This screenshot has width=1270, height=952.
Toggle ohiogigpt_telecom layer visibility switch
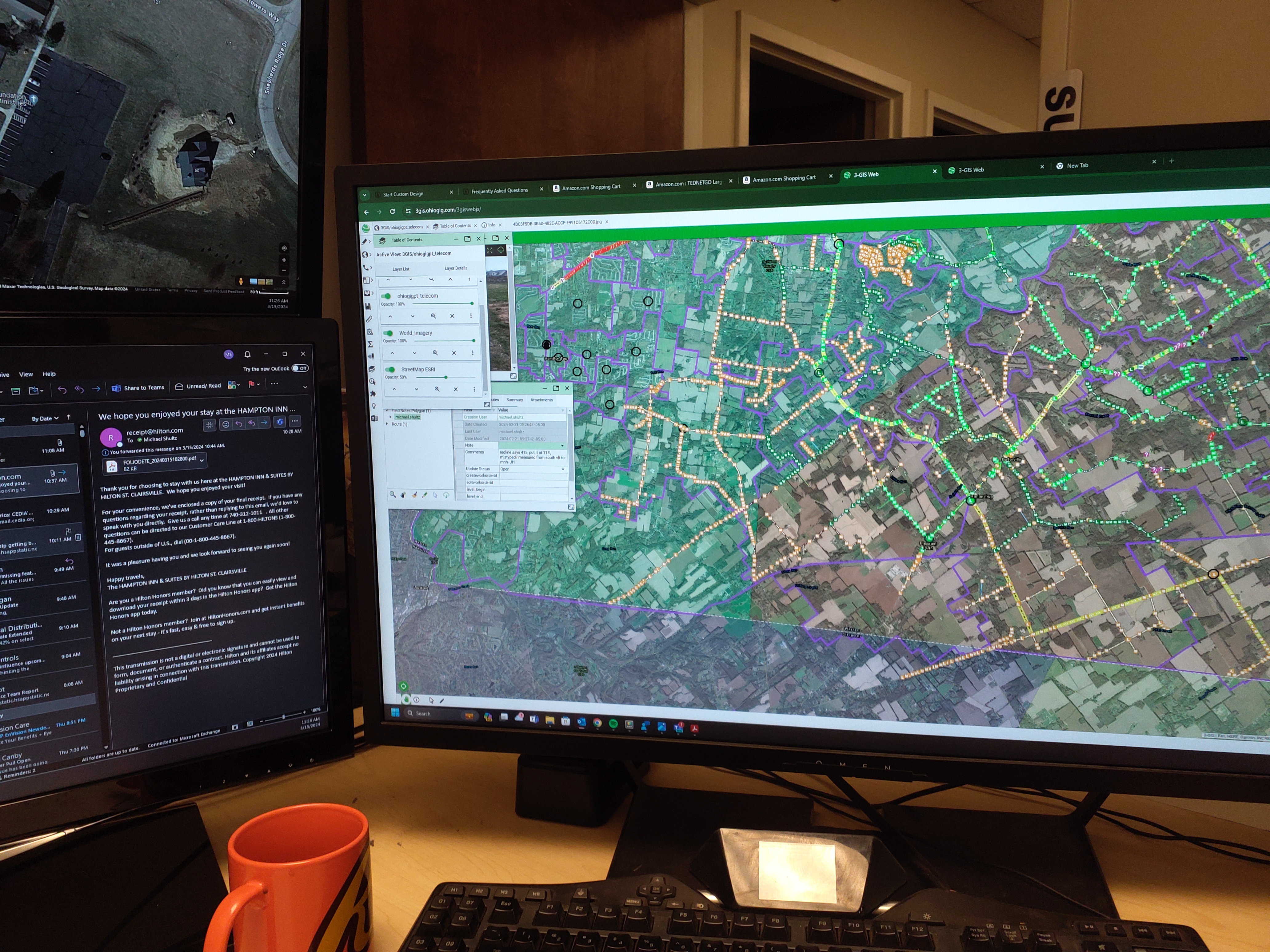pos(386,296)
